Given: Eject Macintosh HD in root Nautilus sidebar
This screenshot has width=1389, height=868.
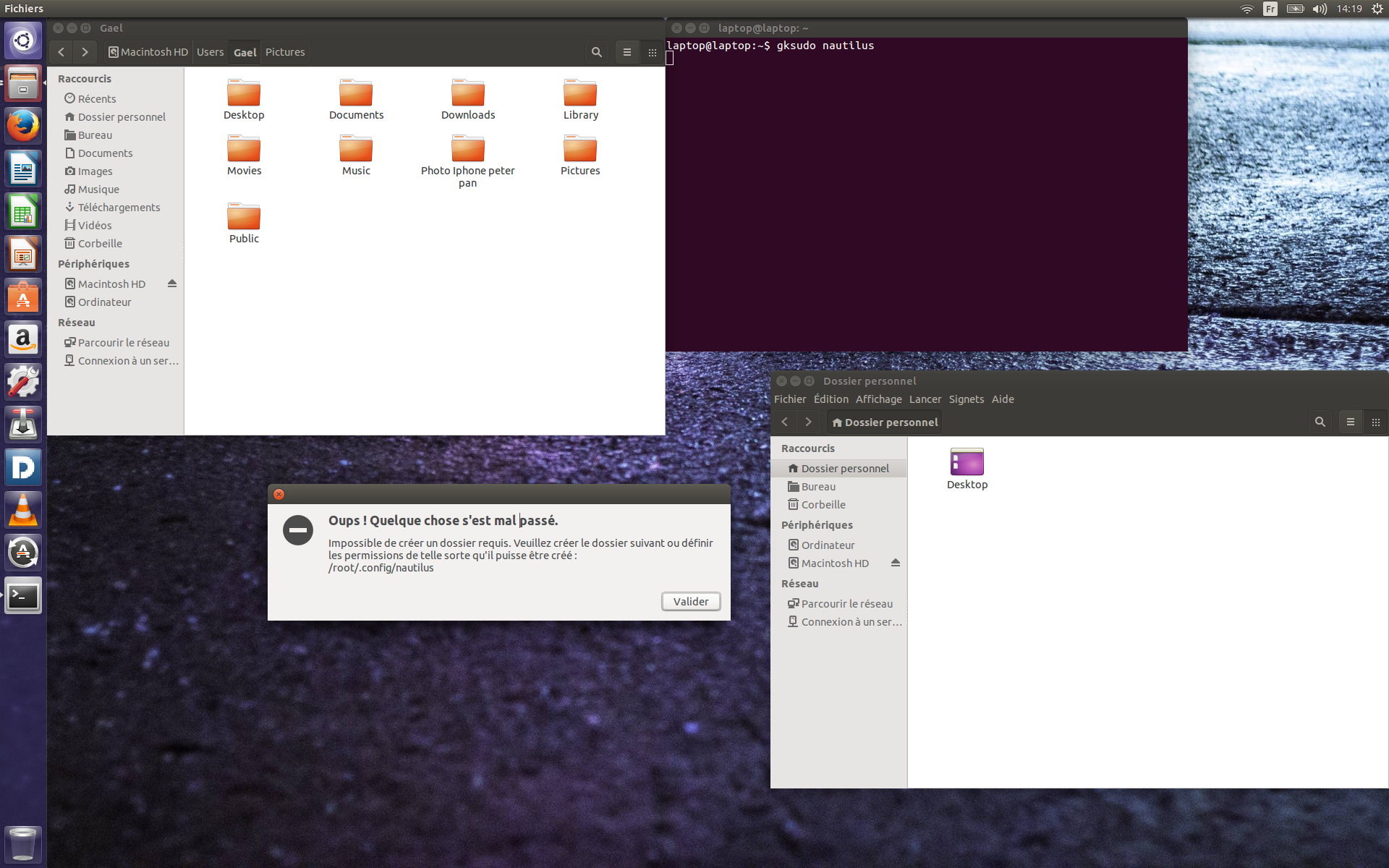Looking at the screenshot, I should click(x=896, y=563).
